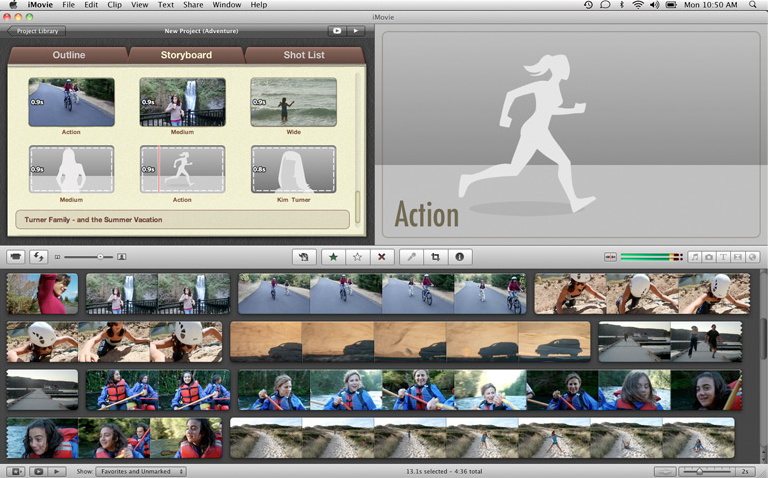Open the Clip menu in the menu bar

pyautogui.click(x=114, y=5)
